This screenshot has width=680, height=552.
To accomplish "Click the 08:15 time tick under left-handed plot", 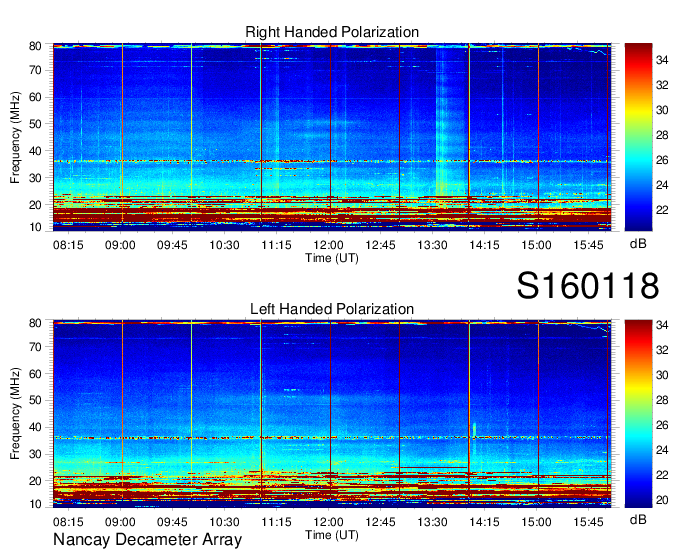I will 68,522.
